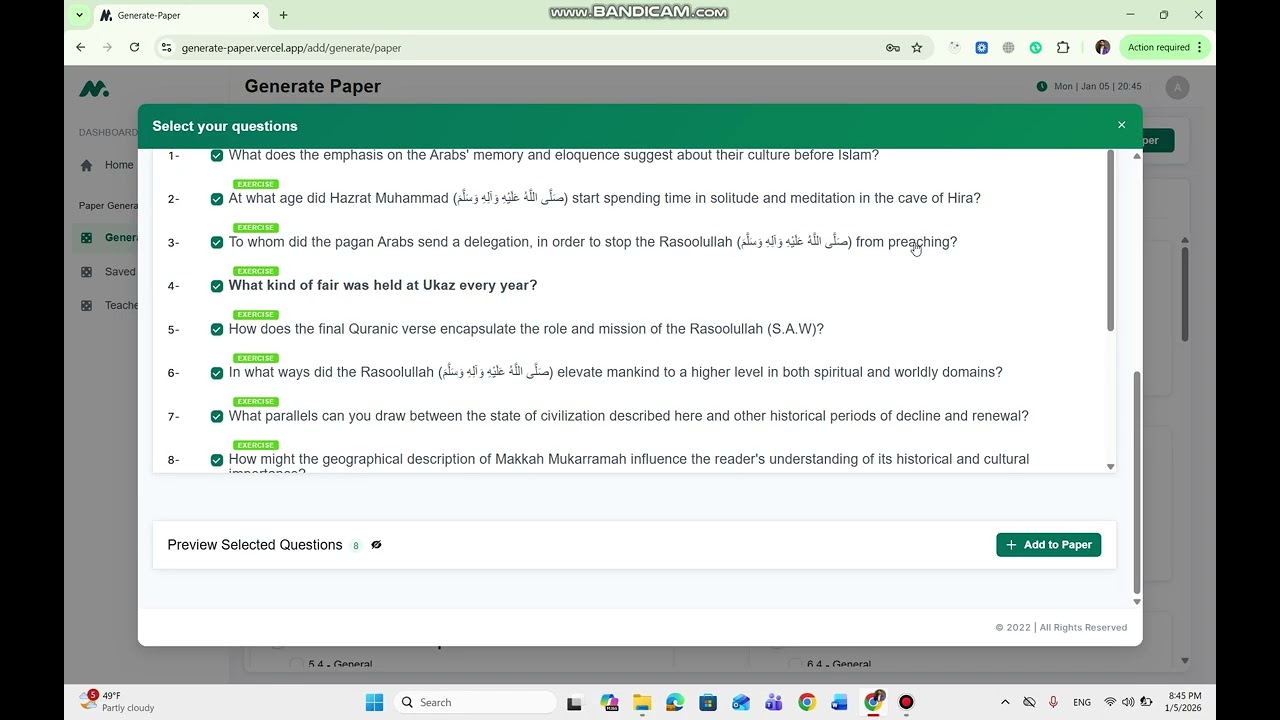Click the Bandicam record icon in the taskbar
This screenshot has width=1280, height=720.
pos(906,702)
